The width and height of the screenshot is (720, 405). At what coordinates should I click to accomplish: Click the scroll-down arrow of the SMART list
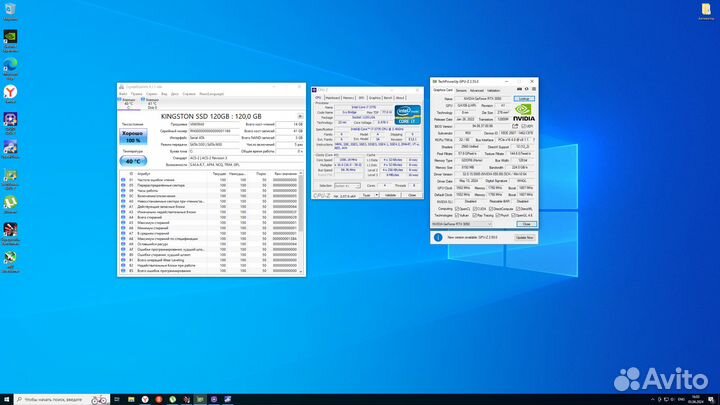tap(301, 271)
